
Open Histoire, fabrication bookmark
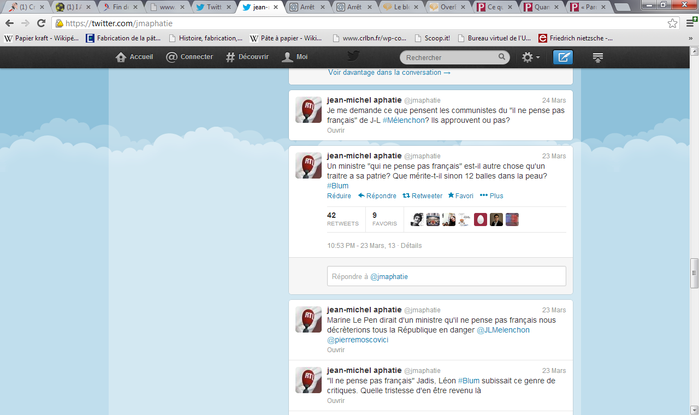tap(206, 38)
